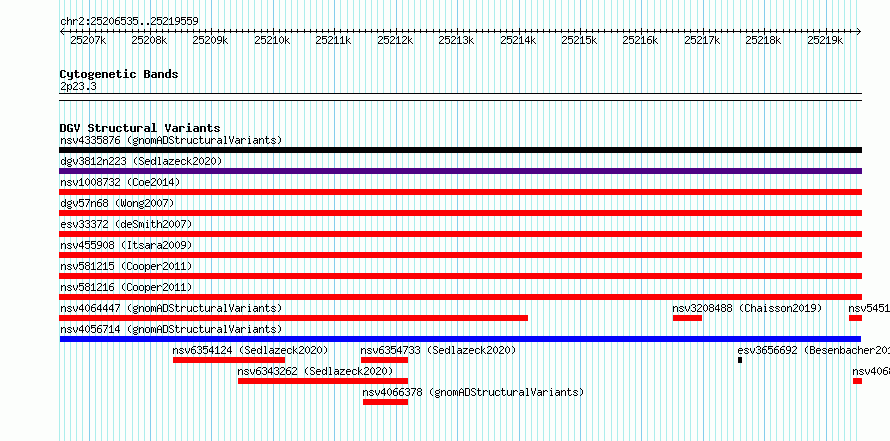Select the red nsv455908 variant bar
This screenshot has height=441, width=890.
click(460, 255)
